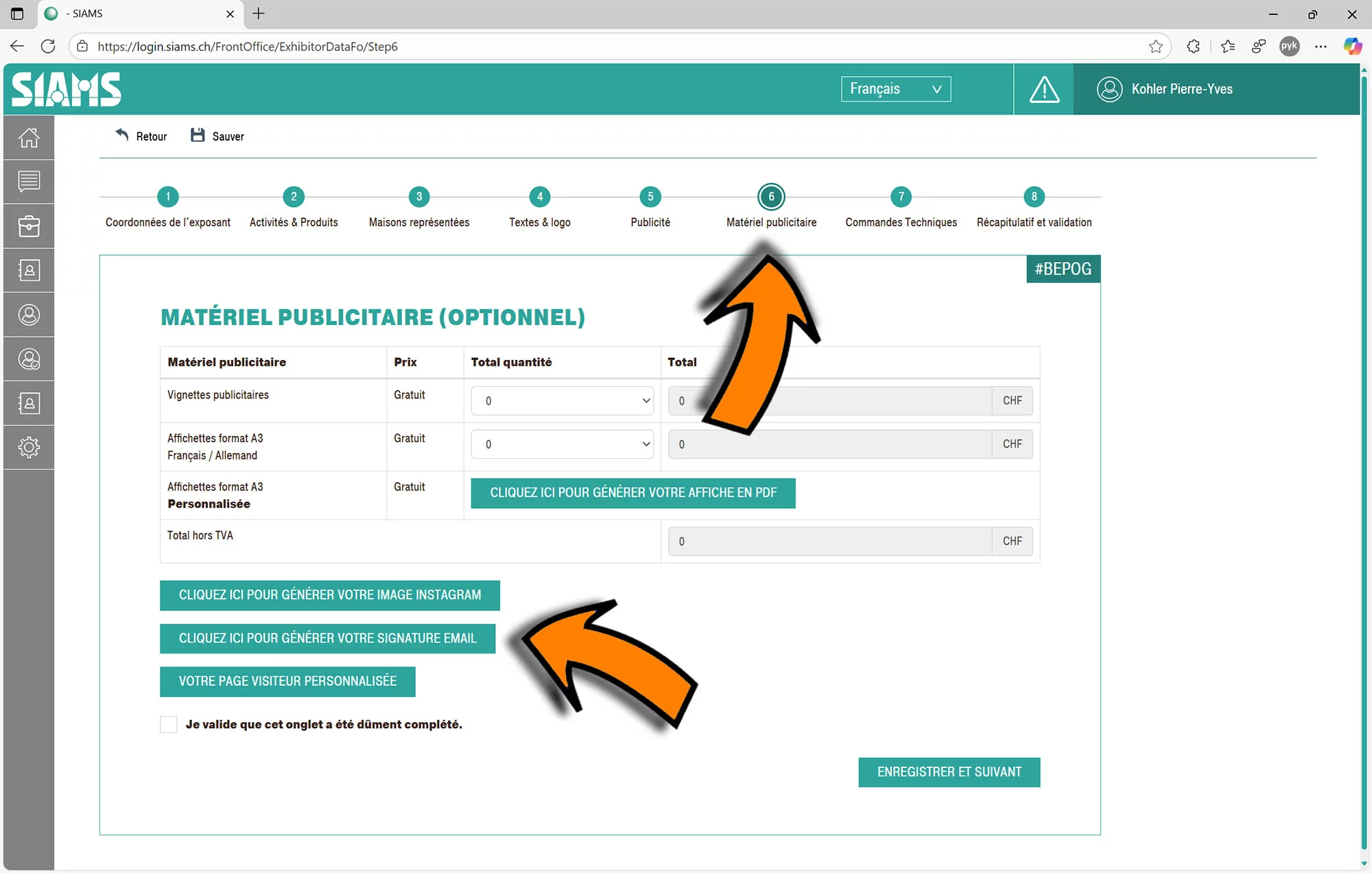Open the Français language dropdown
Viewport: 1372px width, 873px height.
click(895, 89)
